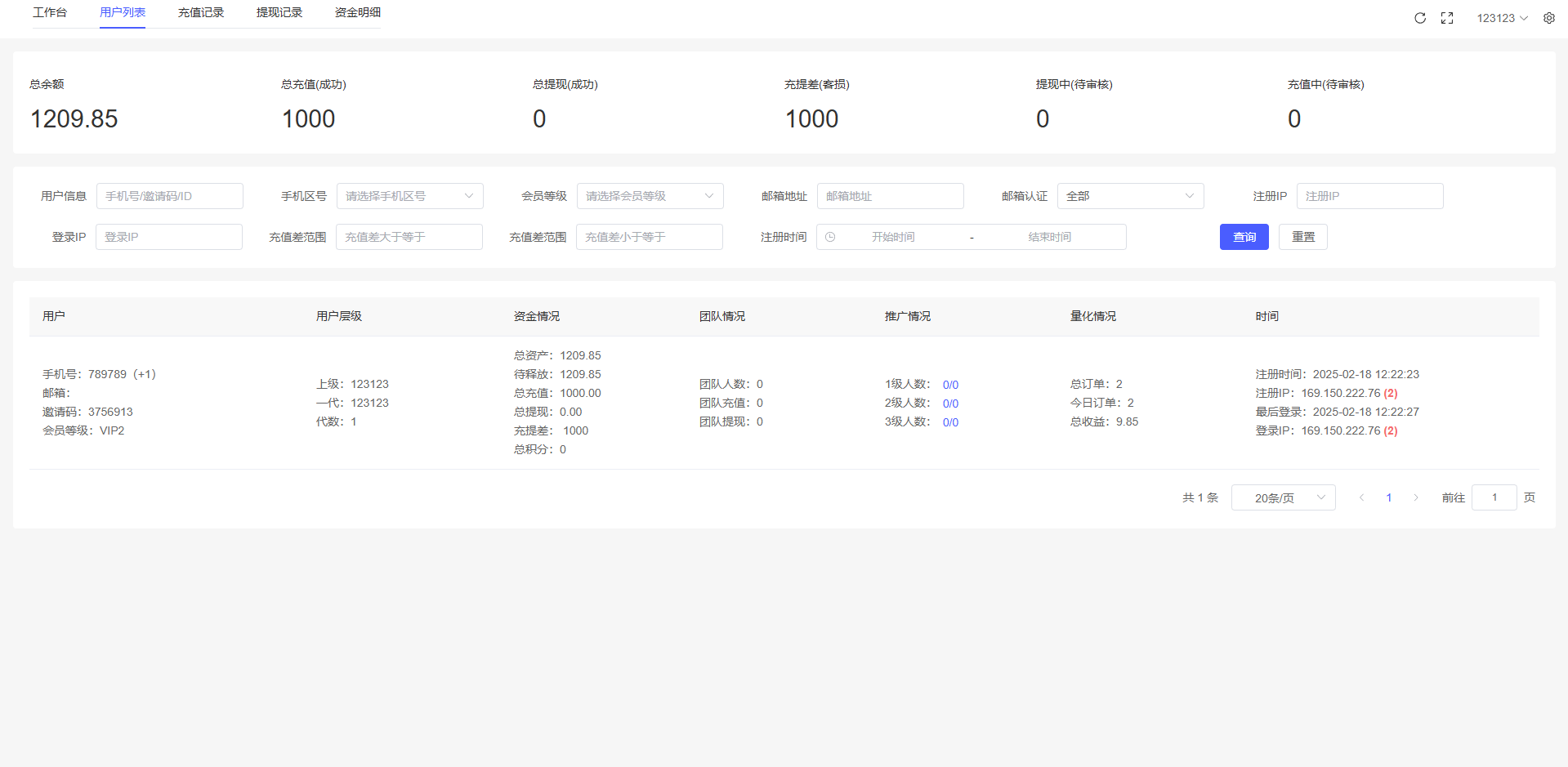Image resolution: width=1568 pixels, height=767 pixels.
Task: Change page size via 20条/页 dropdown
Action: pos(1283,497)
